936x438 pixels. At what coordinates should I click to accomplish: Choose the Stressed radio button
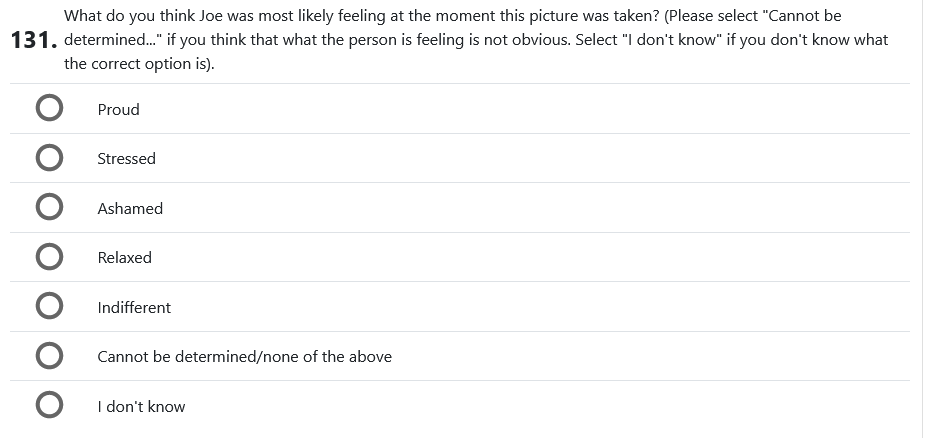(x=50, y=158)
